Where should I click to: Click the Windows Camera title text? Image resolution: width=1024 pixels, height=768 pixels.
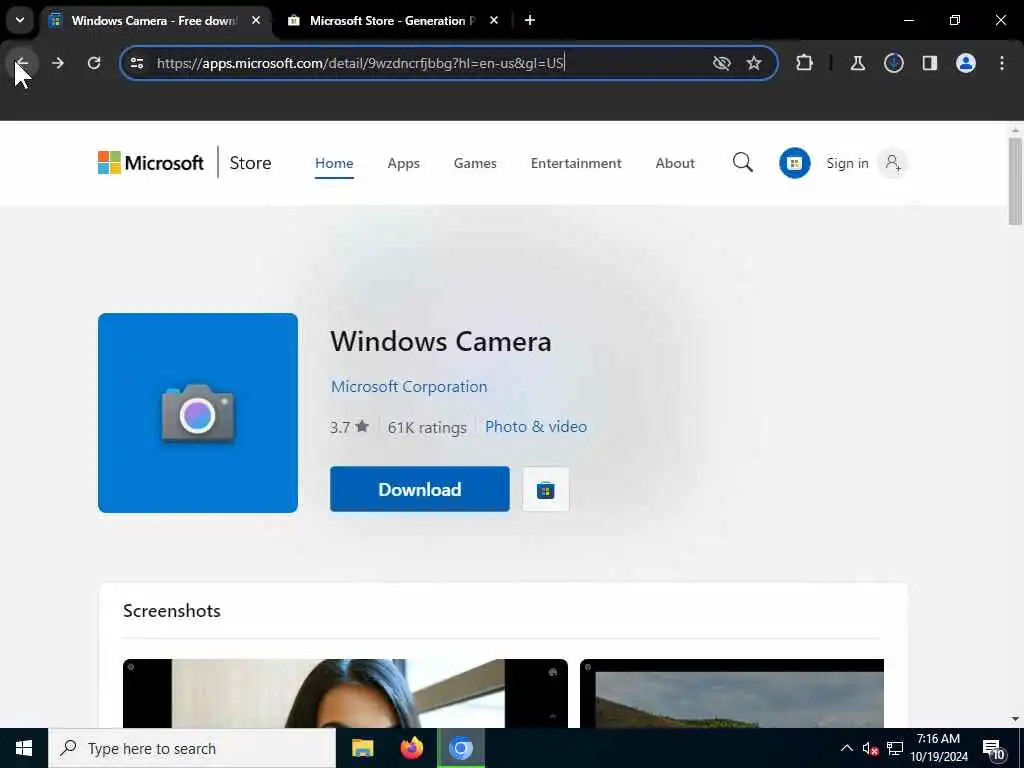(441, 342)
